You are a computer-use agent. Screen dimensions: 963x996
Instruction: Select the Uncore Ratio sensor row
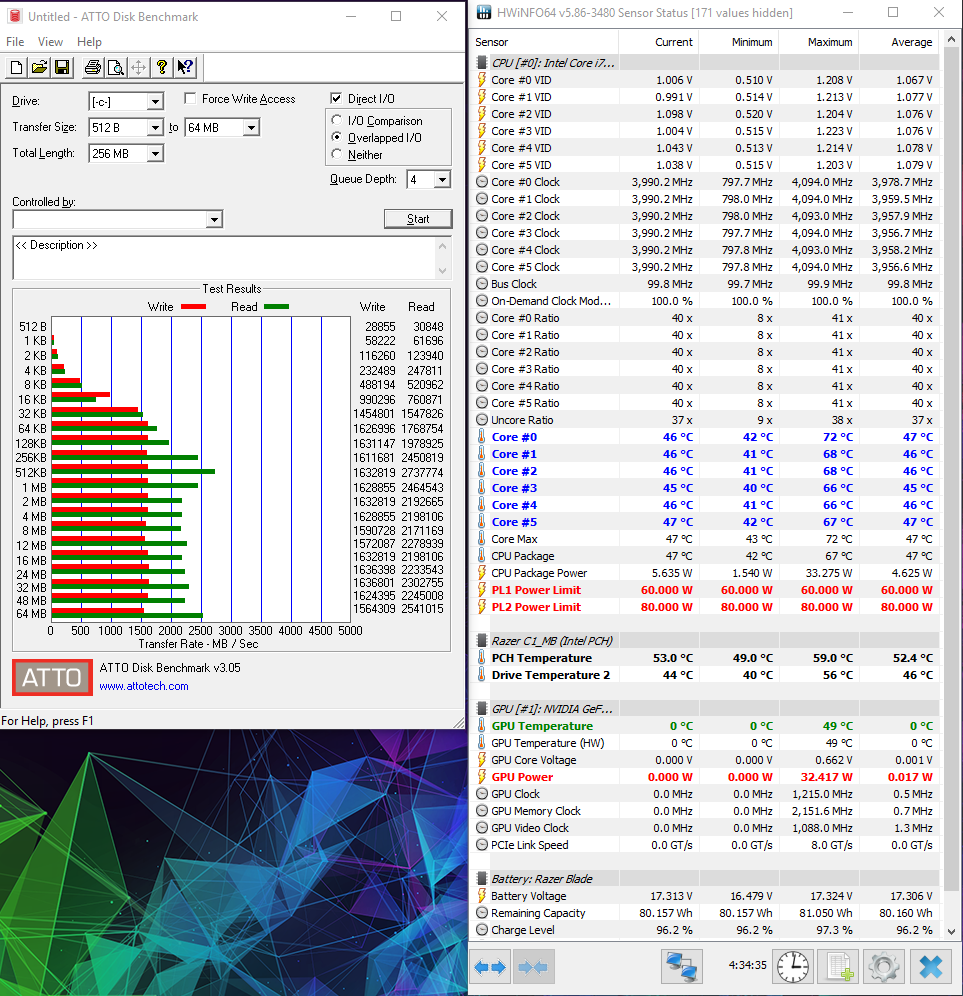(705, 420)
